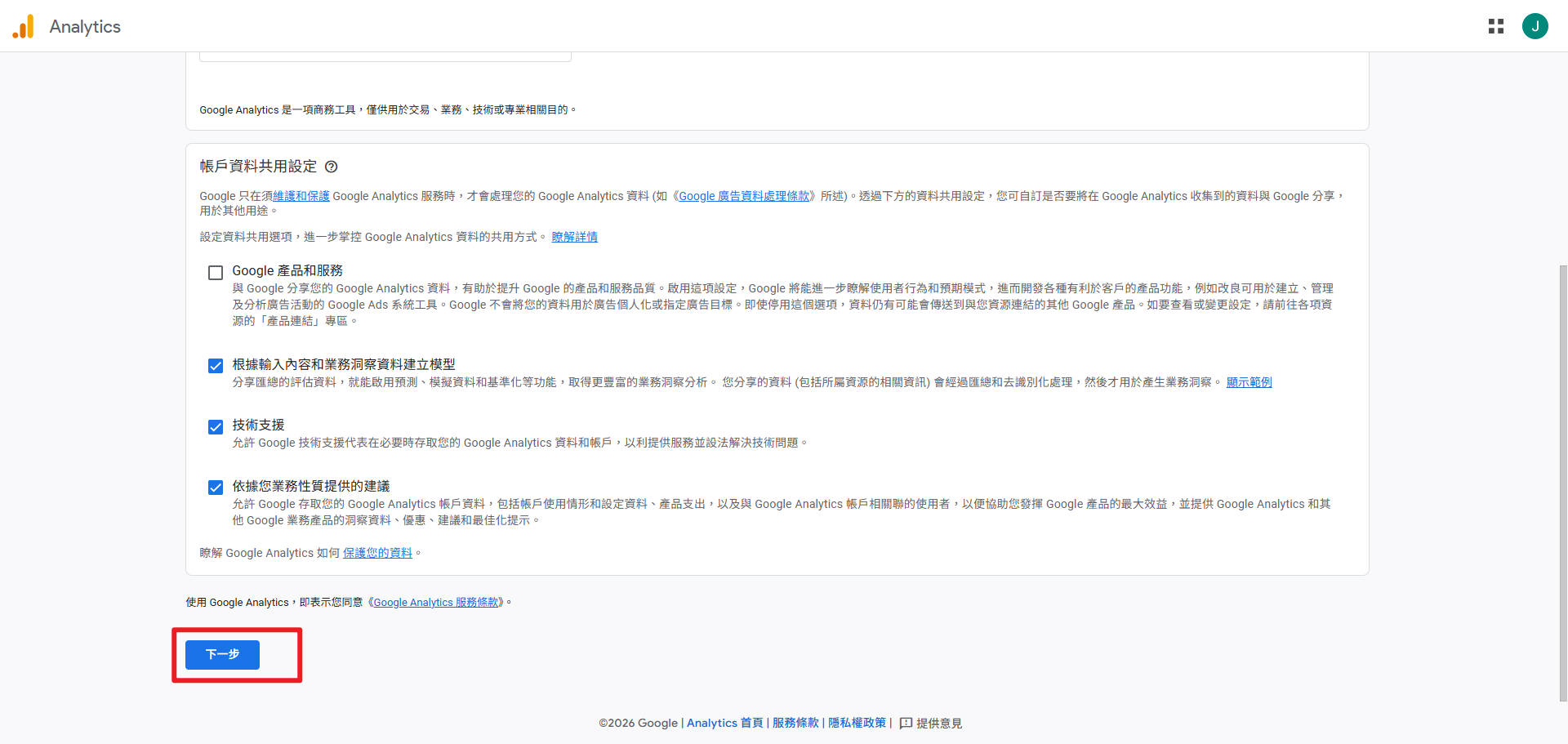This screenshot has width=1568, height=744.
Task: Click the 維護和保護 link
Action: tap(299, 196)
